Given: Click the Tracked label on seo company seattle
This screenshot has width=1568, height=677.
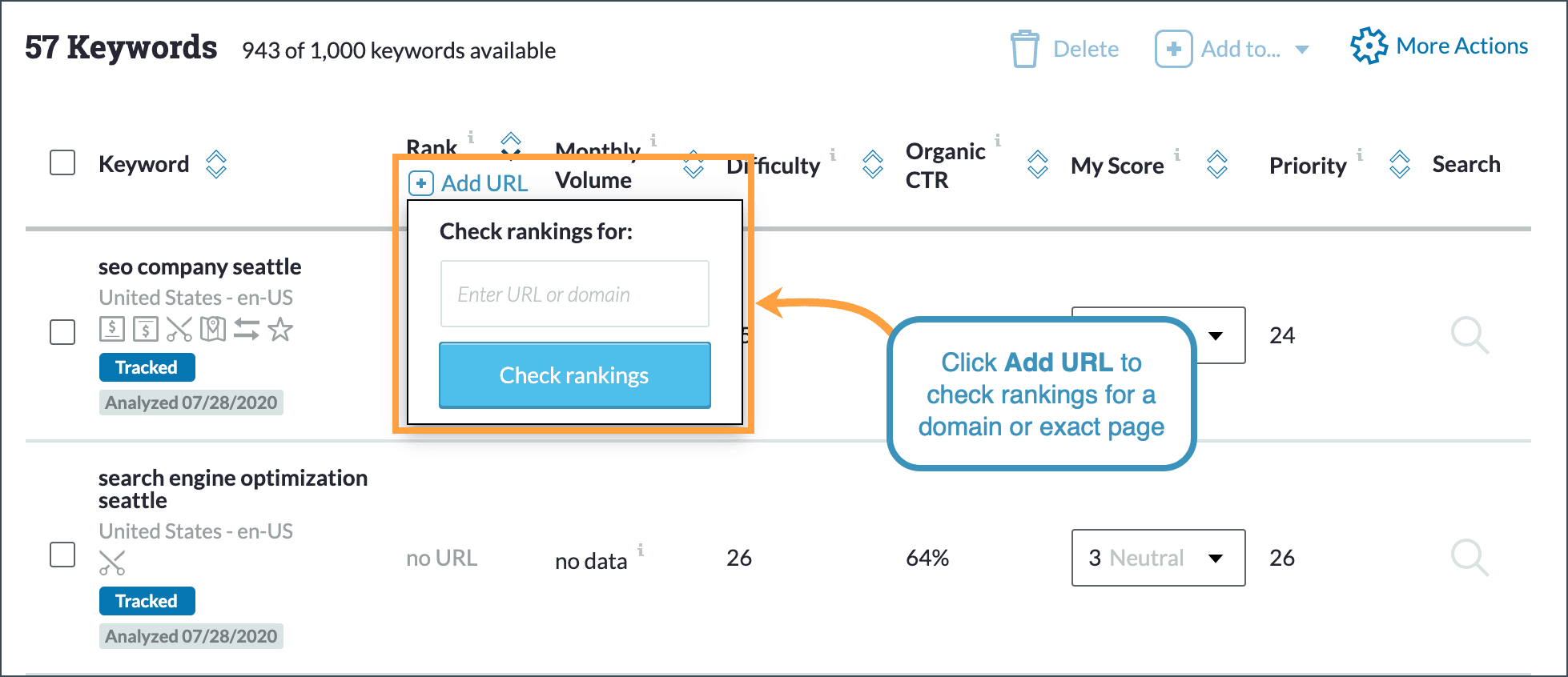Looking at the screenshot, I should point(147,367).
